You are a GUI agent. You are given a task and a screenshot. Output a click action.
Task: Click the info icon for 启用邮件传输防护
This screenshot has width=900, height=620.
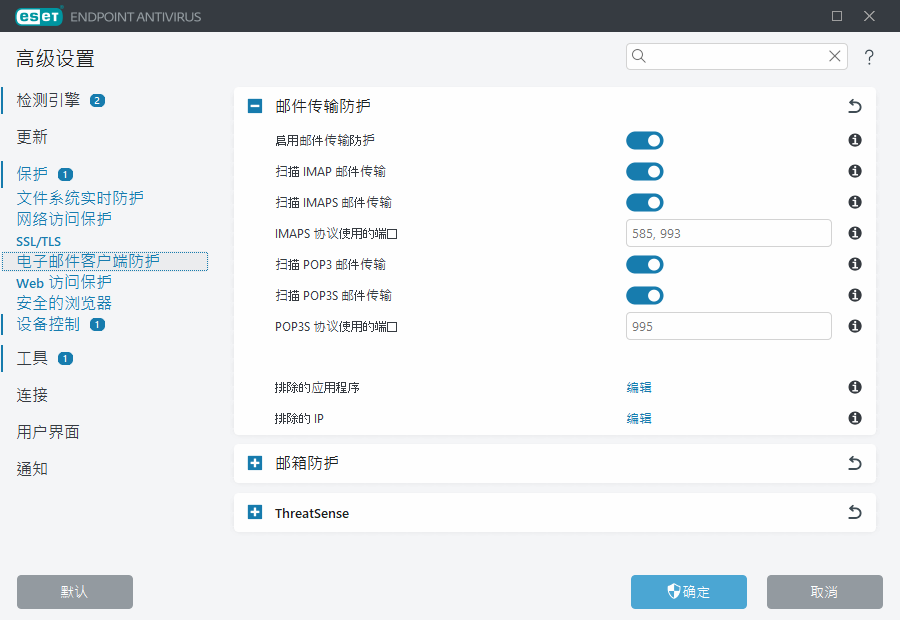click(855, 140)
